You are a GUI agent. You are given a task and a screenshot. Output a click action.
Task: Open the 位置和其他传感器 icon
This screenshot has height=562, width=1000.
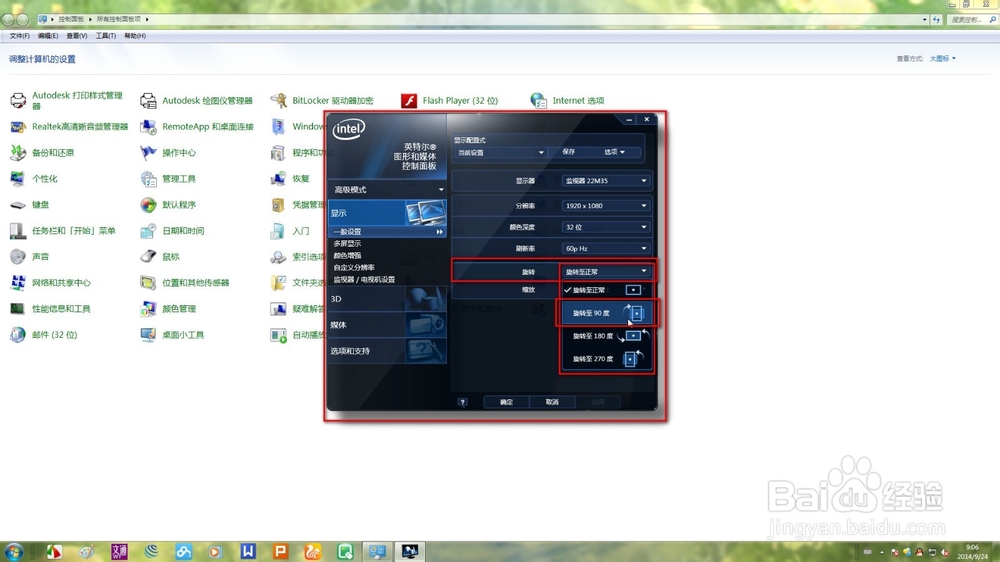tap(148, 283)
